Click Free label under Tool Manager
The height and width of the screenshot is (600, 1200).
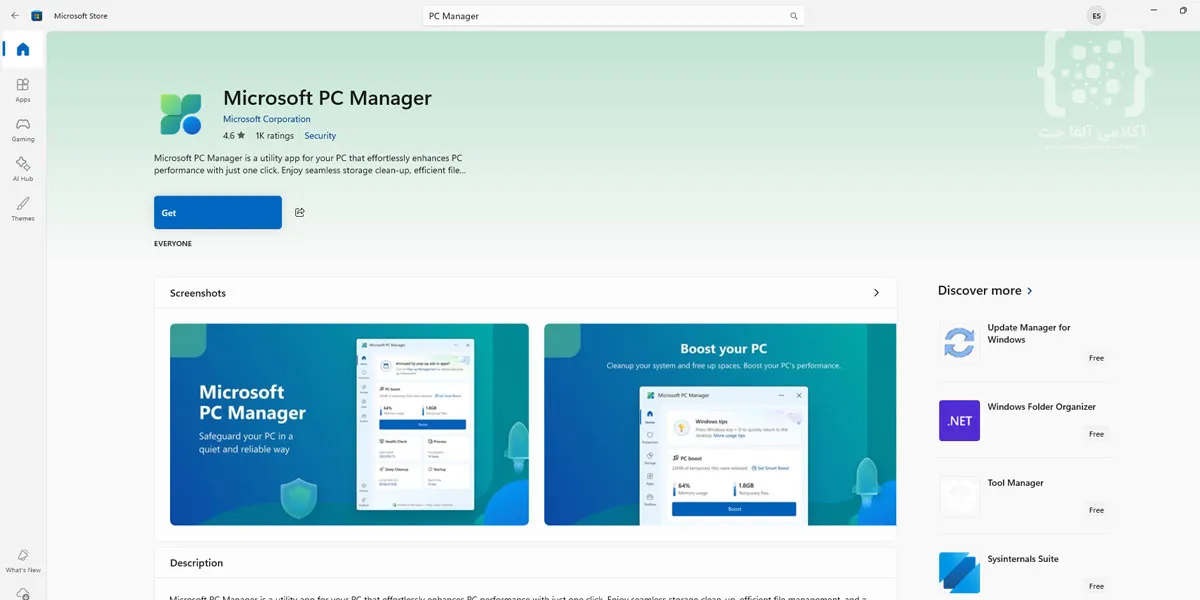coord(1097,510)
